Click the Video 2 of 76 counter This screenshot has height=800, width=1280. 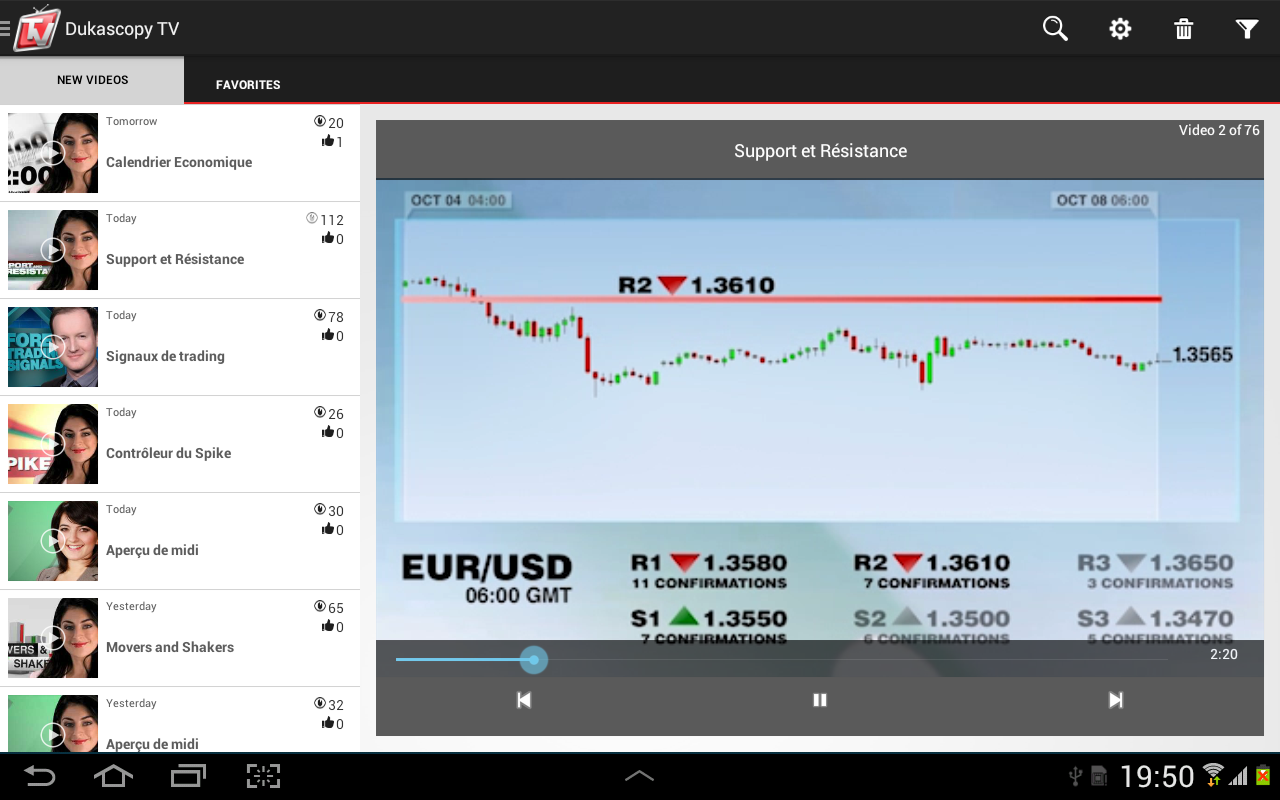click(1219, 130)
